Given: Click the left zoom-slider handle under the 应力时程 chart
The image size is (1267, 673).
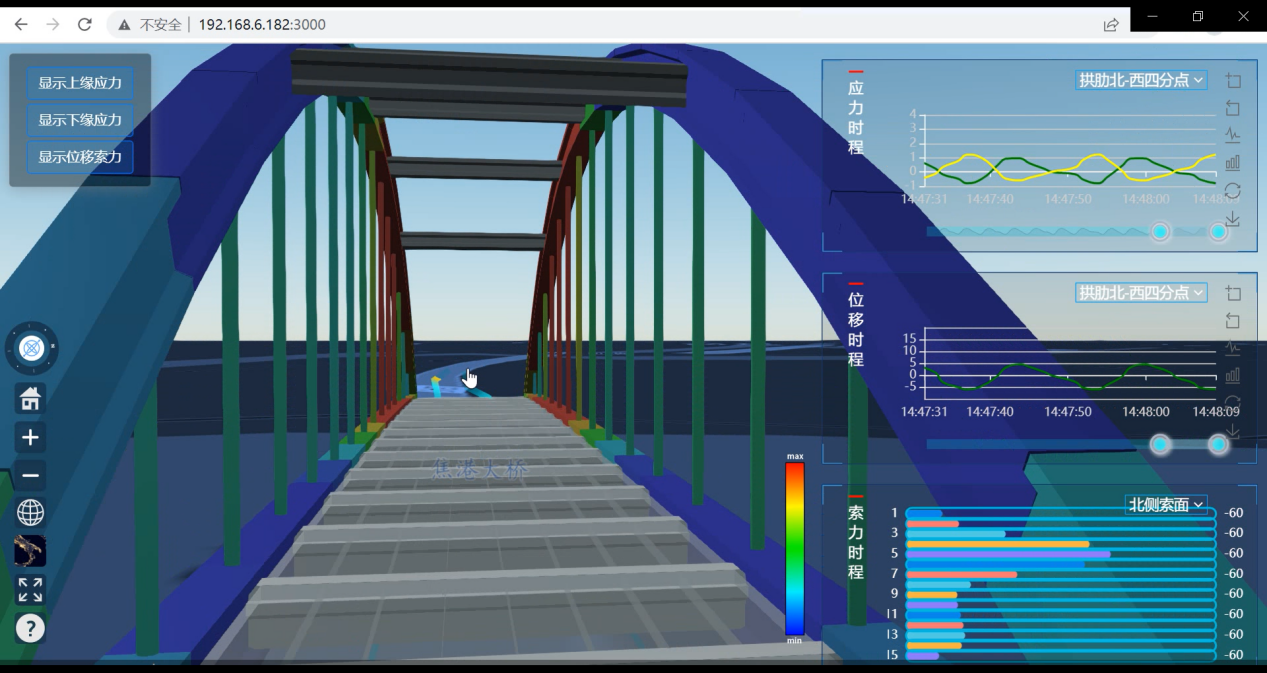Looking at the screenshot, I should pos(1160,232).
